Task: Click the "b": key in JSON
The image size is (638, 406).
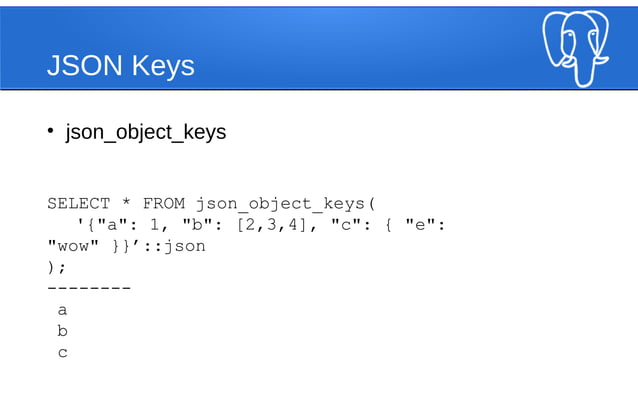Action: pos(203,224)
